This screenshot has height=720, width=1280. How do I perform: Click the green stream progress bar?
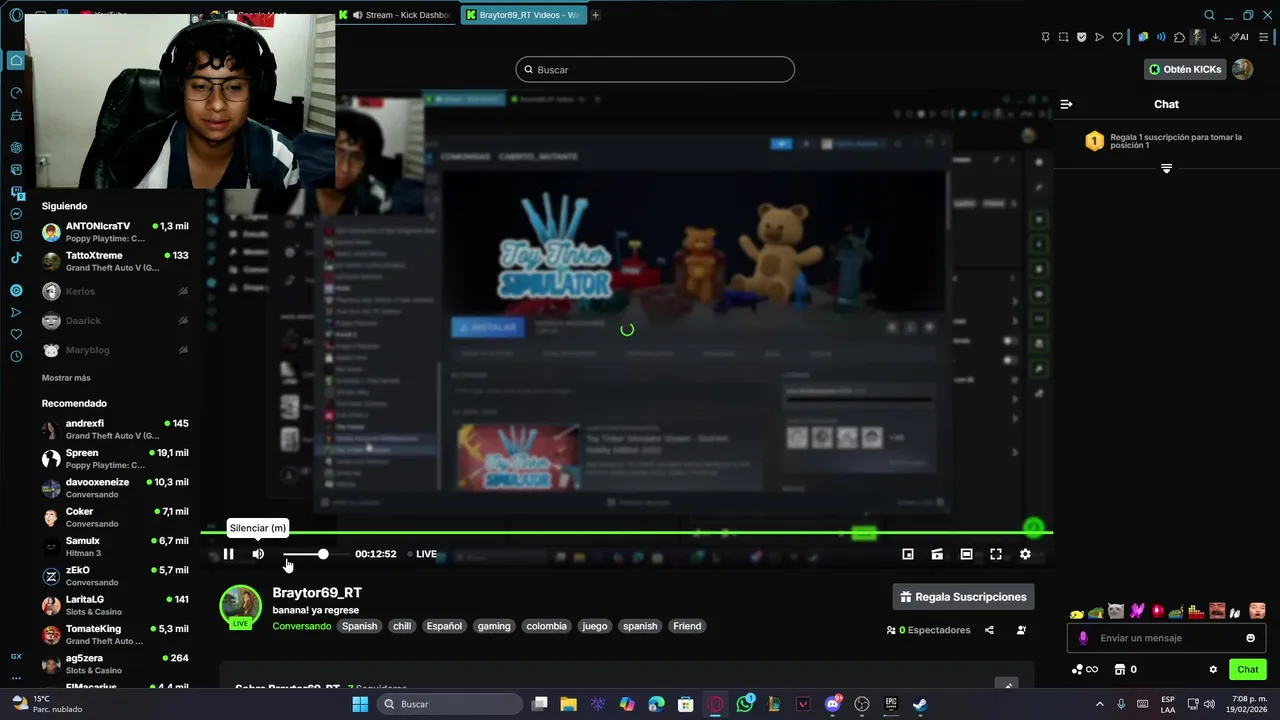626,532
